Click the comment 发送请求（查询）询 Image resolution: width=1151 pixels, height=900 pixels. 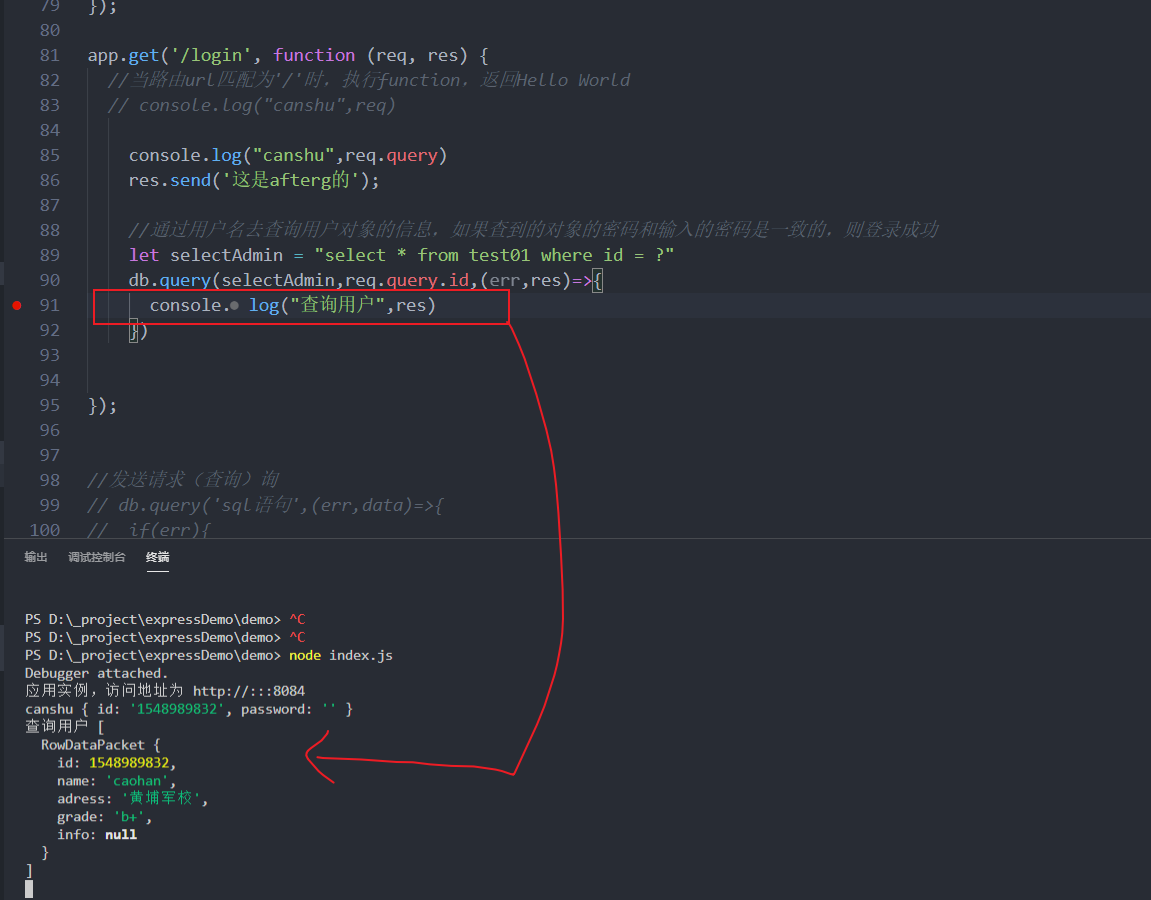tap(183, 480)
